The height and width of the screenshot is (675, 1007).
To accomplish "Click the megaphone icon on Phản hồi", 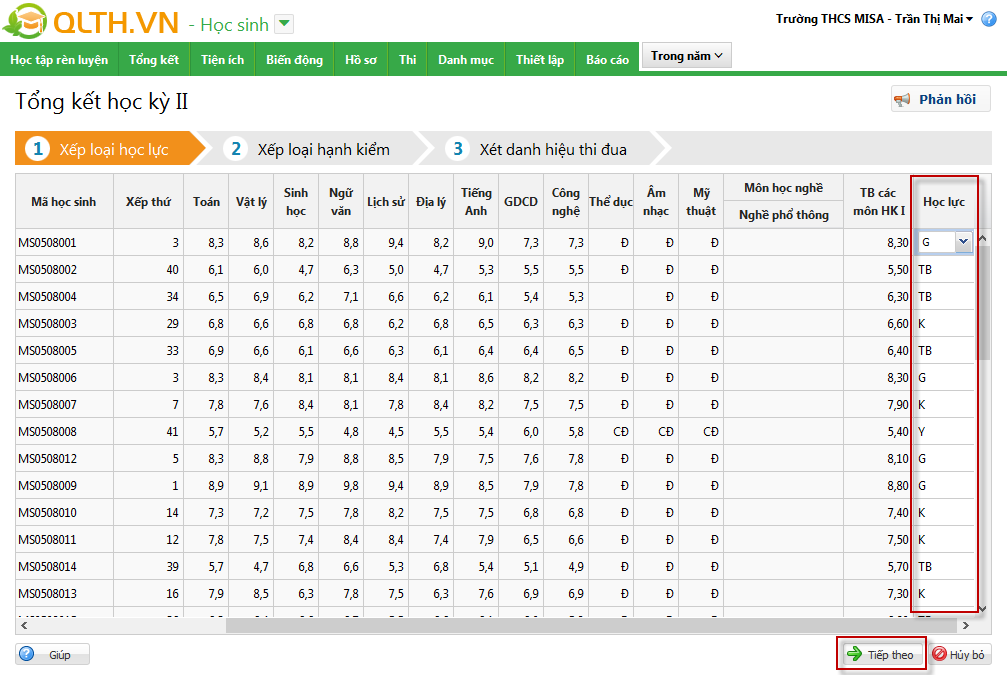I will [903, 100].
